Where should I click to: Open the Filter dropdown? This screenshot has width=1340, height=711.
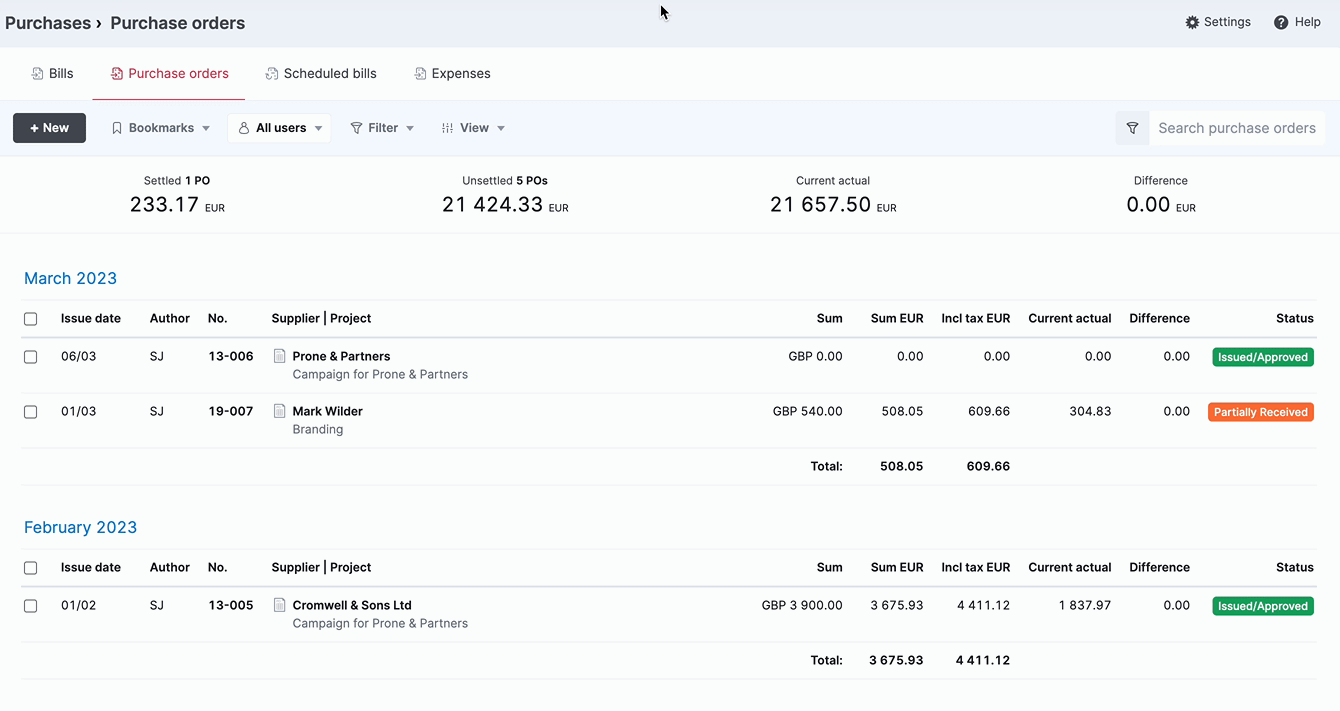pyautogui.click(x=382, y=128)
